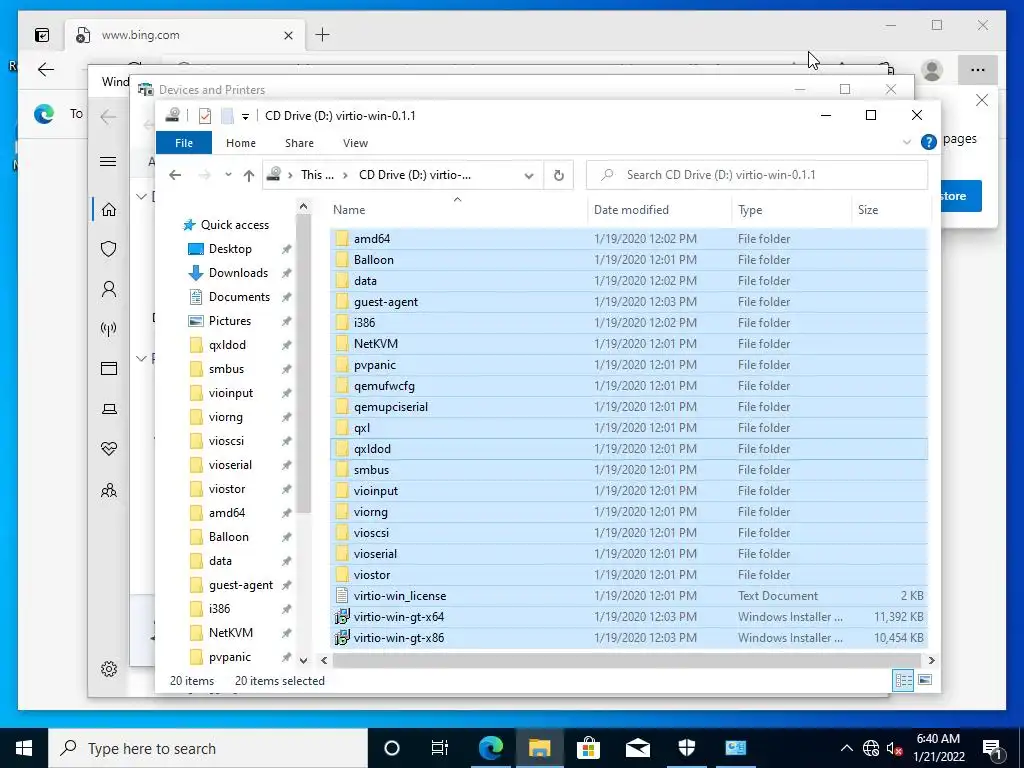Refresh the CD Drive folder view
This screenshot has width=1024, height=768.
558,175
